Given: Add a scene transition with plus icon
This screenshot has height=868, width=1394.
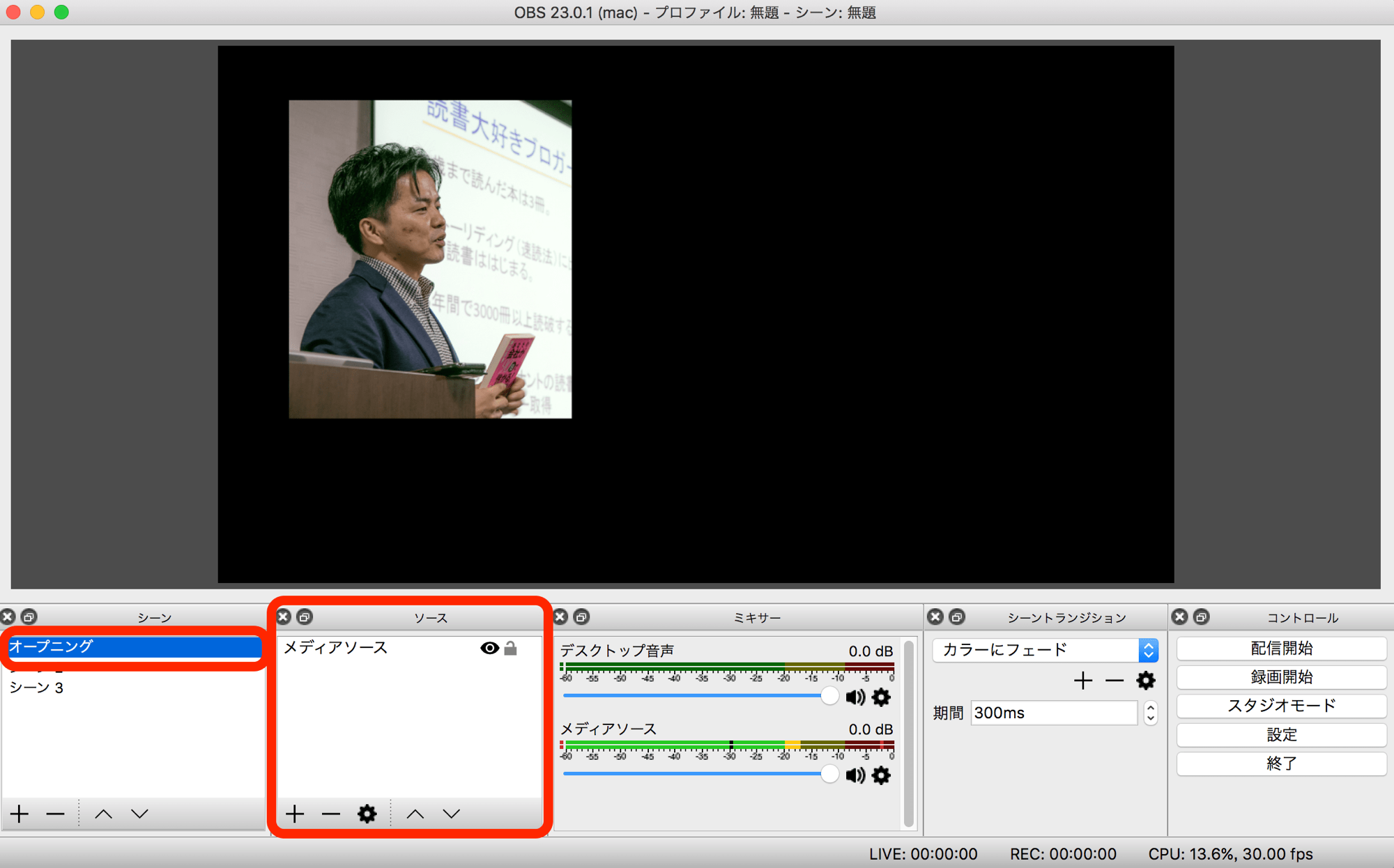Looking at the screenshot, I should coord(1083,681).
